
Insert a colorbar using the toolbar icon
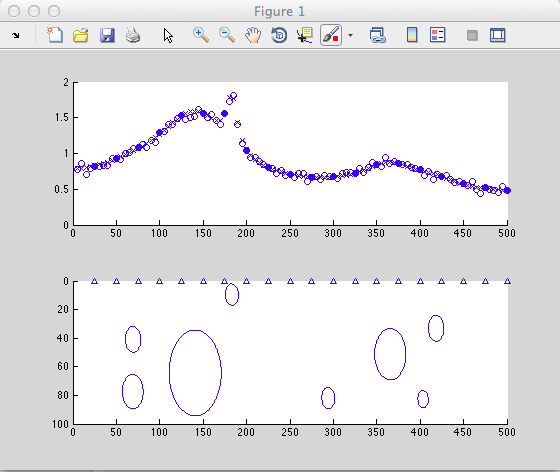[x=412, y=35]
